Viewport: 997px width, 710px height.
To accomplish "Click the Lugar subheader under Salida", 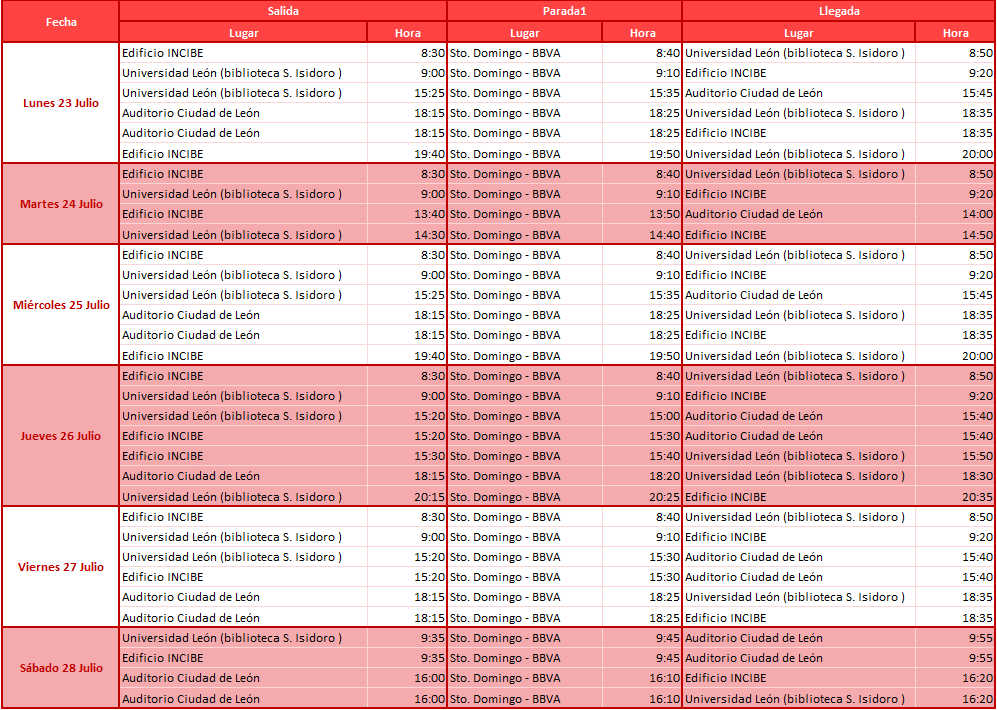I will (243, 33).
